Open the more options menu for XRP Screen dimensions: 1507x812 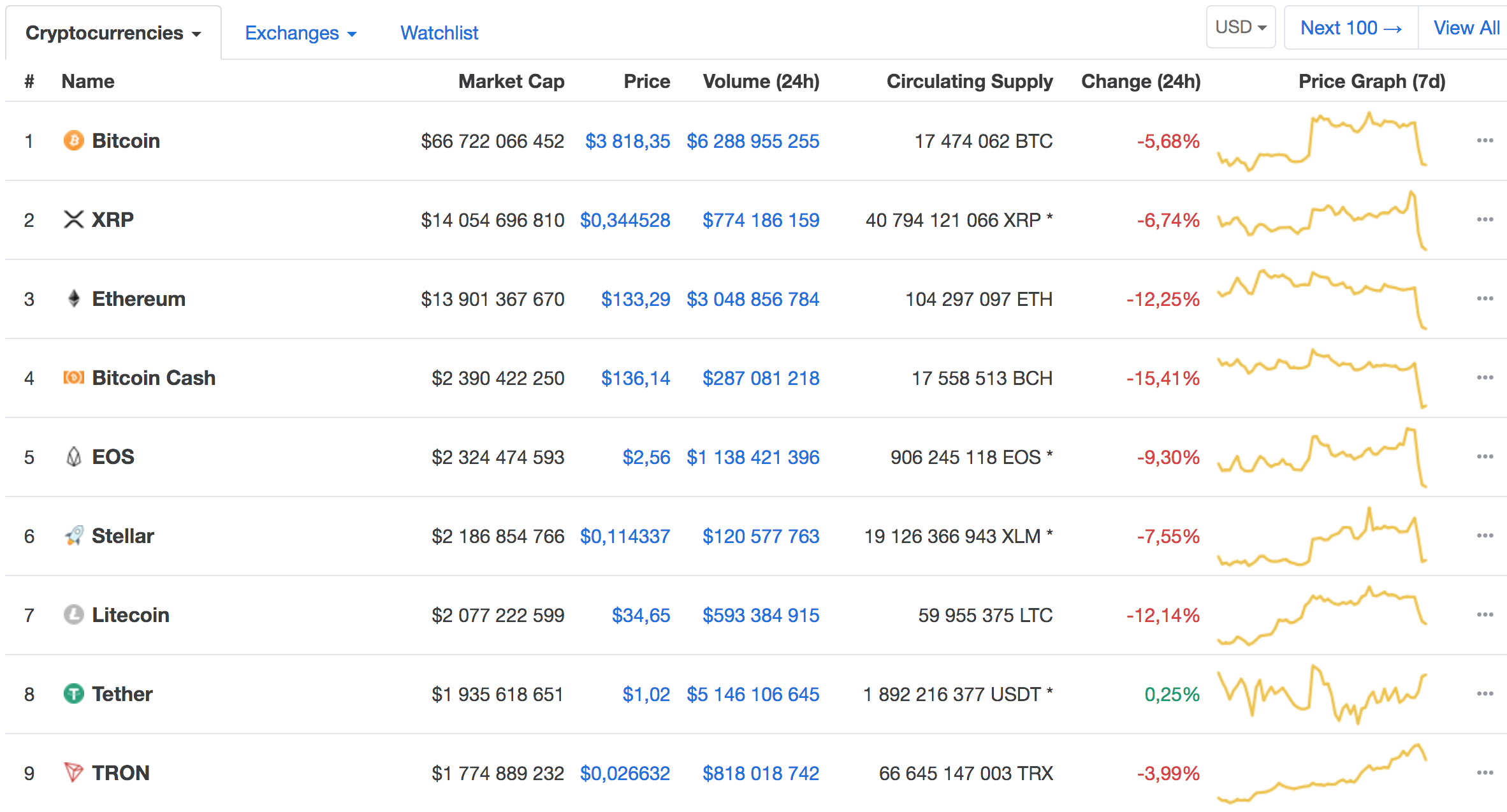pyautogui.click(x=1485, y=219)
